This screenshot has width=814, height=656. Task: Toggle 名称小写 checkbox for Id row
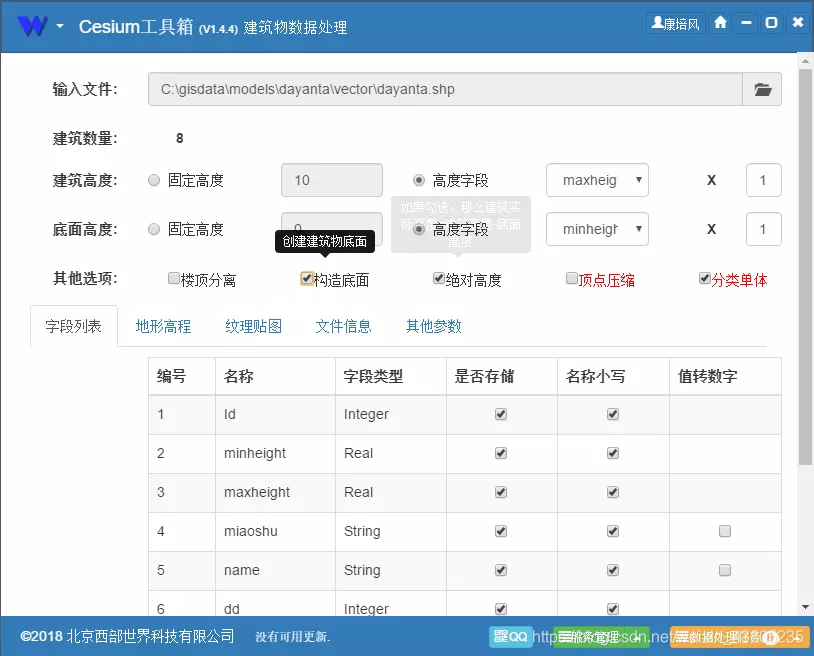[x=613, y=414]
